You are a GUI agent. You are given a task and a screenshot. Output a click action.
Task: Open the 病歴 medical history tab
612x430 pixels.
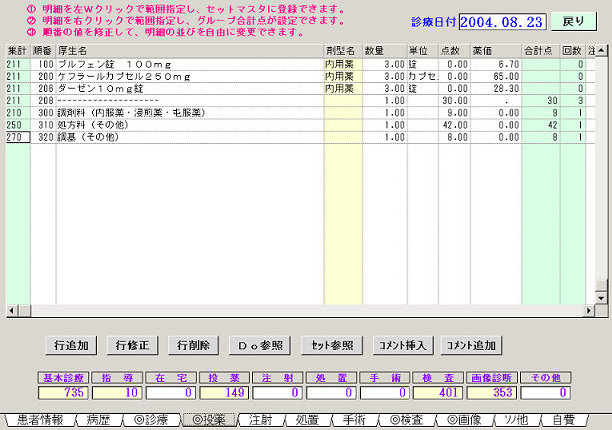(104, 421)
